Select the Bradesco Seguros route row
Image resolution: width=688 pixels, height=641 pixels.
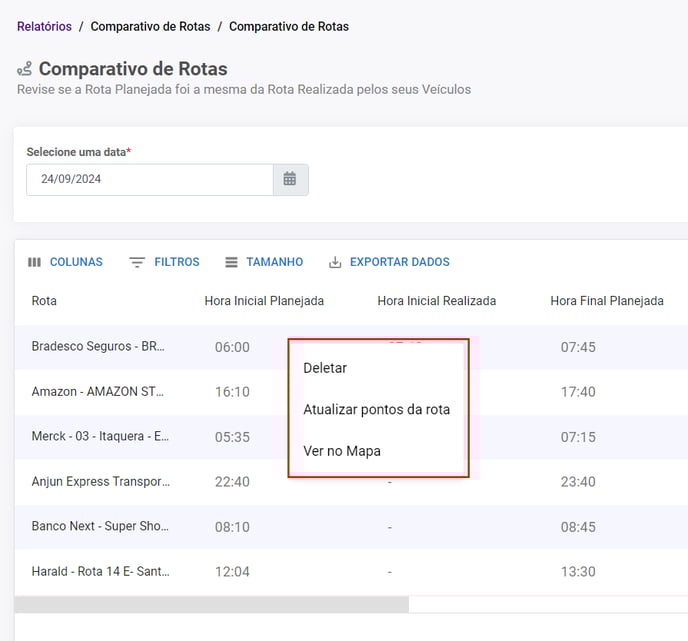[x=98, y=347]
